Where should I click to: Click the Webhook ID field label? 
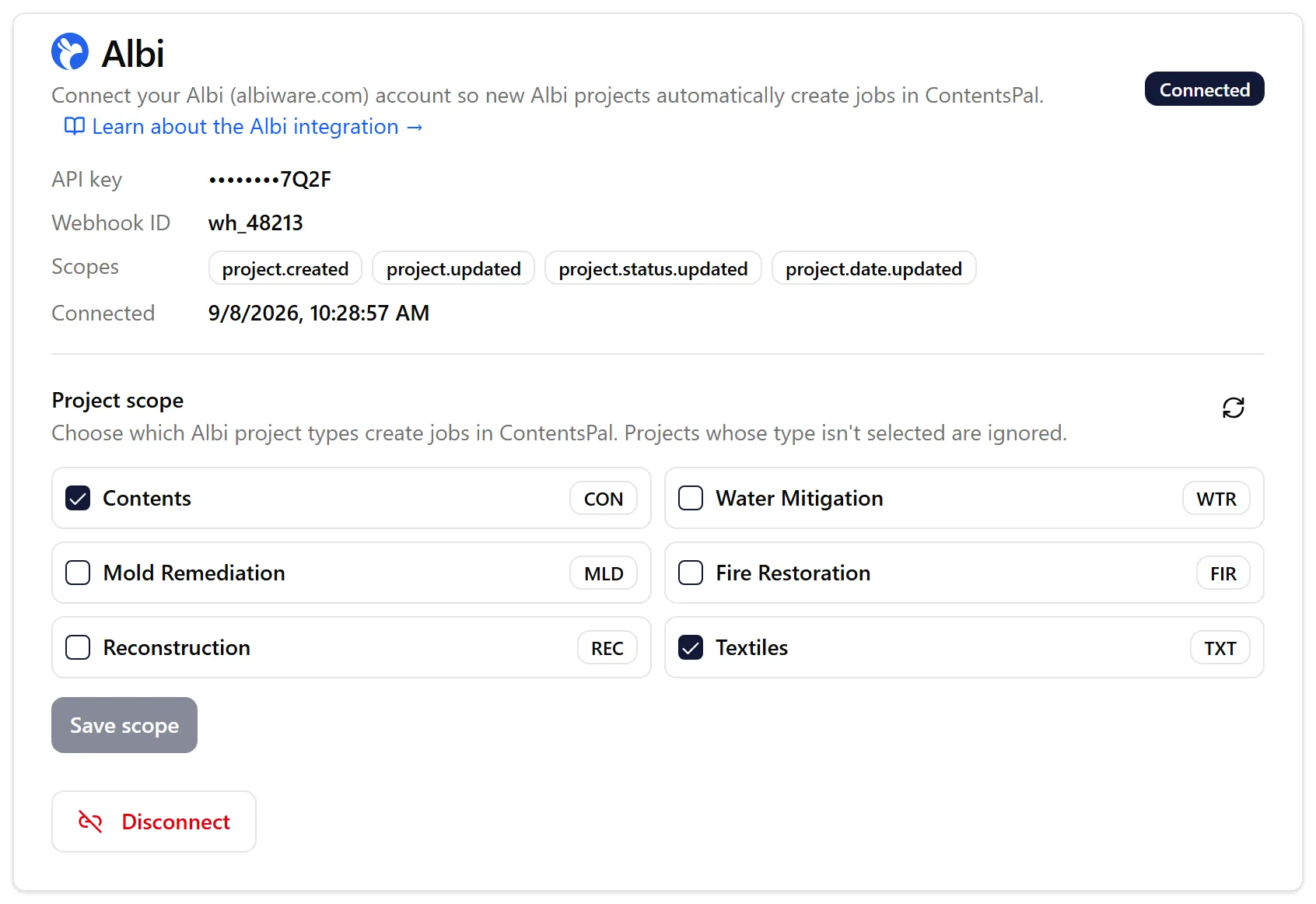(x=111, y=223)
